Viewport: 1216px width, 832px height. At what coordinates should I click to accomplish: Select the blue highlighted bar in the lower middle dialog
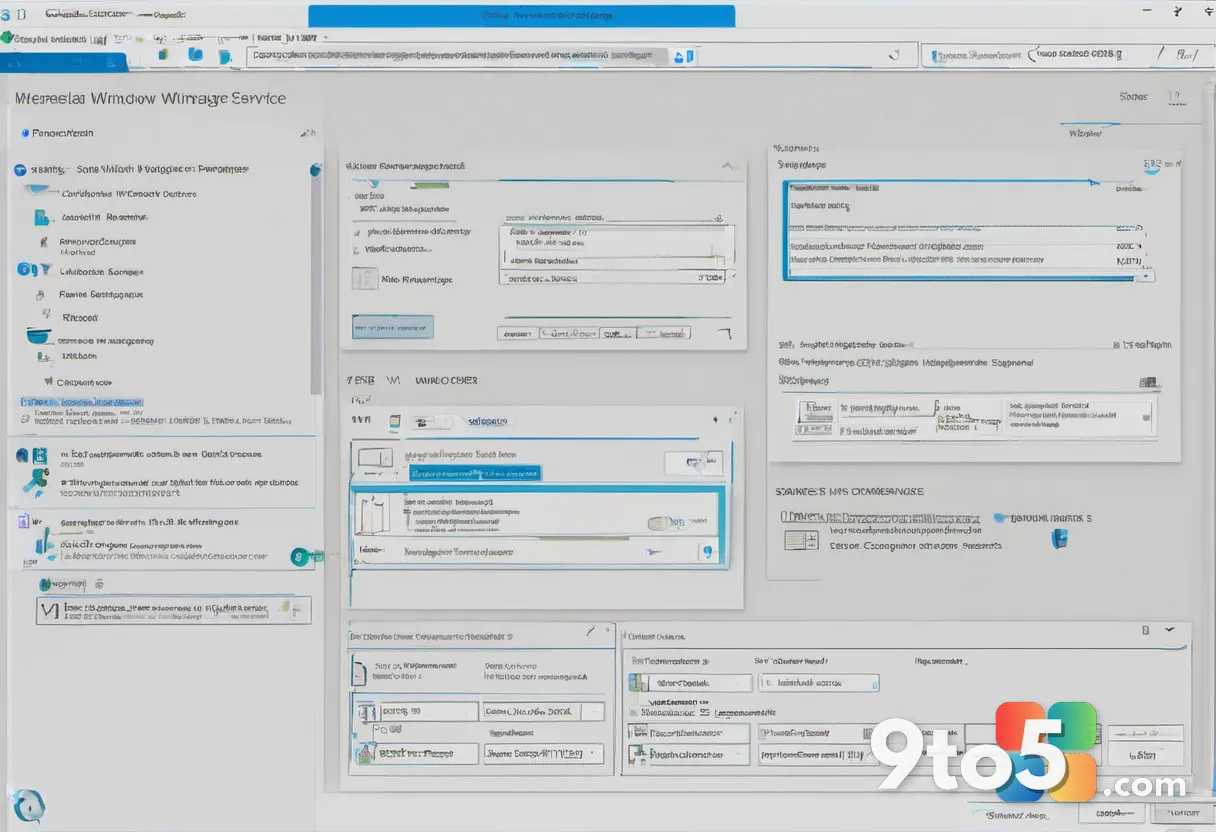pyautogui.click(x=474, y=472)
